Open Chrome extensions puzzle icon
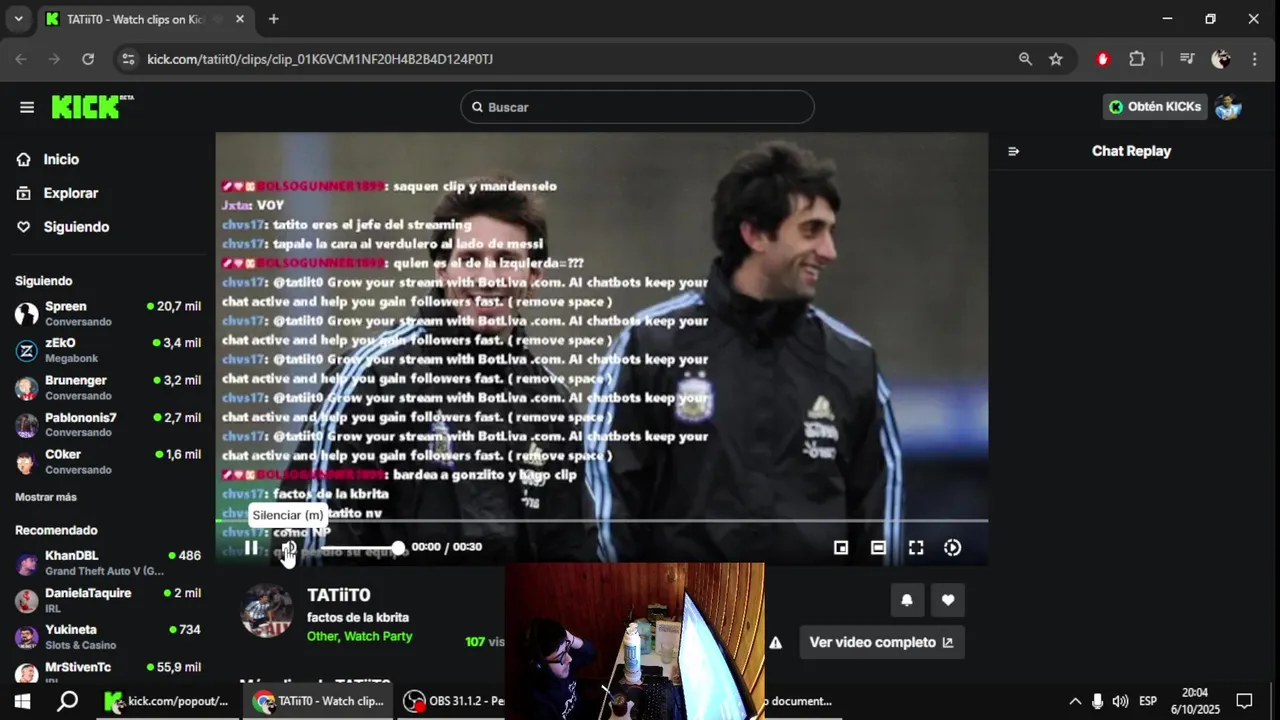Viewport: 1280px width, 720px height. coord(1137,59)
